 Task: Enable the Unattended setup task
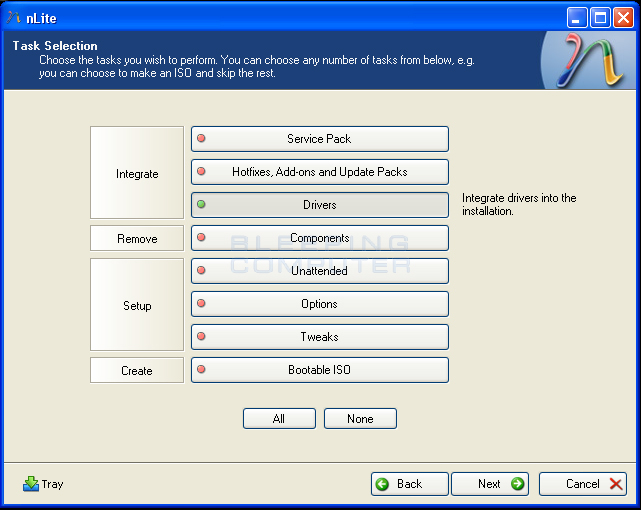point(320,271)
